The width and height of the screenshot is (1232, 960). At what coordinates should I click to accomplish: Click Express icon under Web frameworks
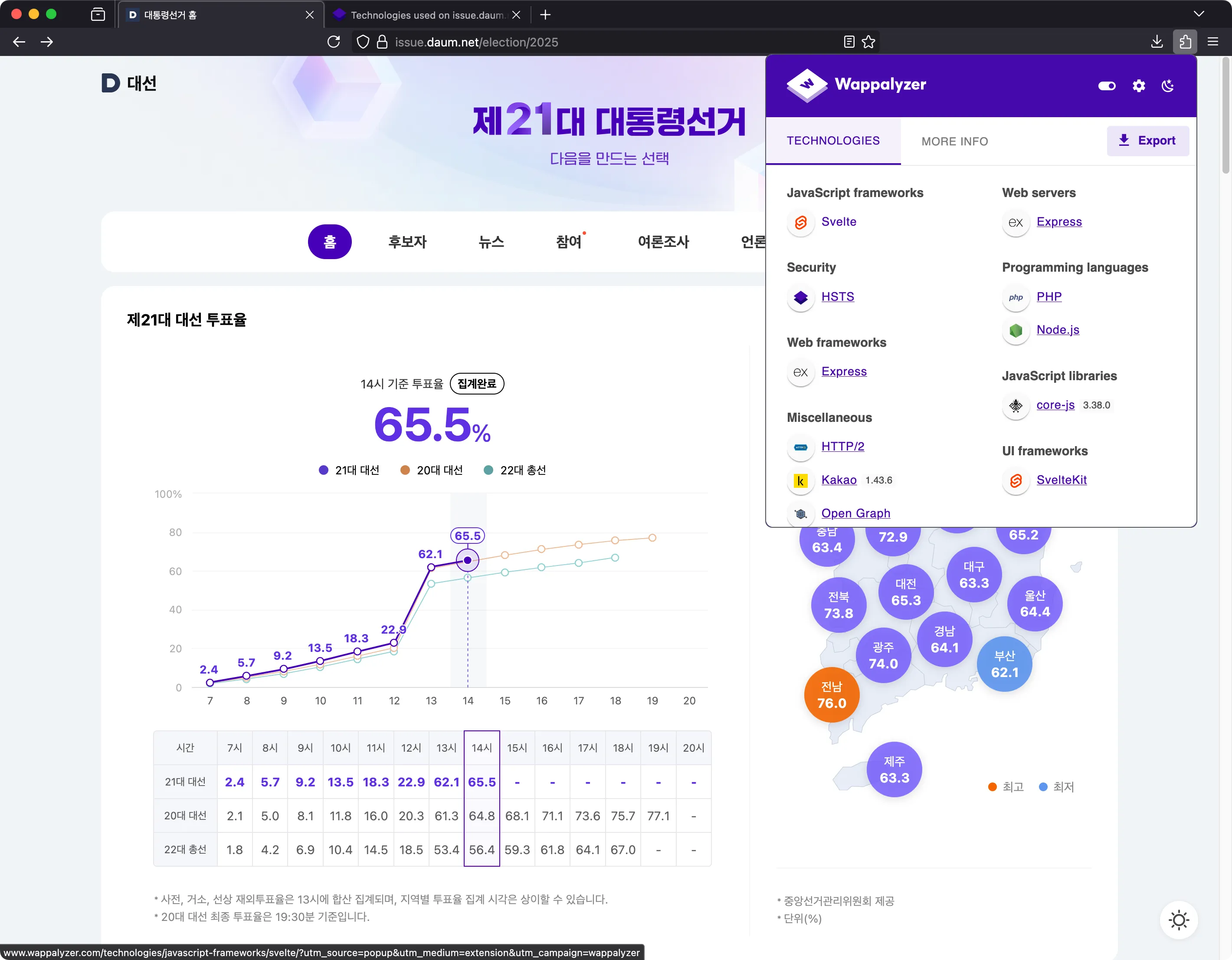(800, 372)
